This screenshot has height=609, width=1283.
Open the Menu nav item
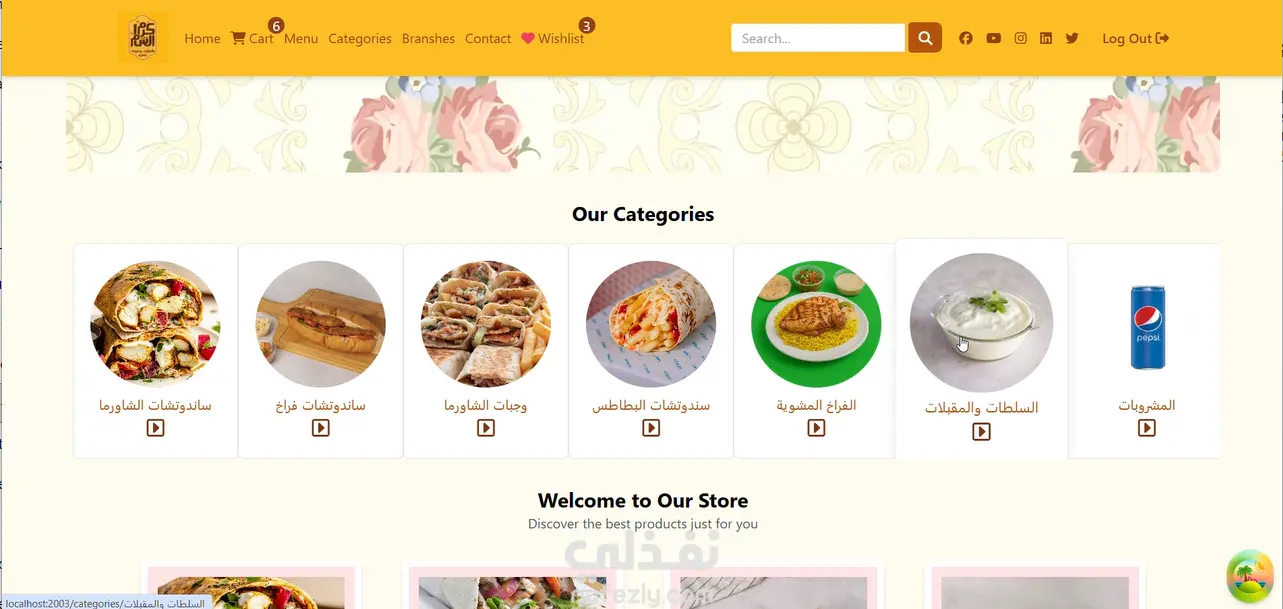coord(301,38)
